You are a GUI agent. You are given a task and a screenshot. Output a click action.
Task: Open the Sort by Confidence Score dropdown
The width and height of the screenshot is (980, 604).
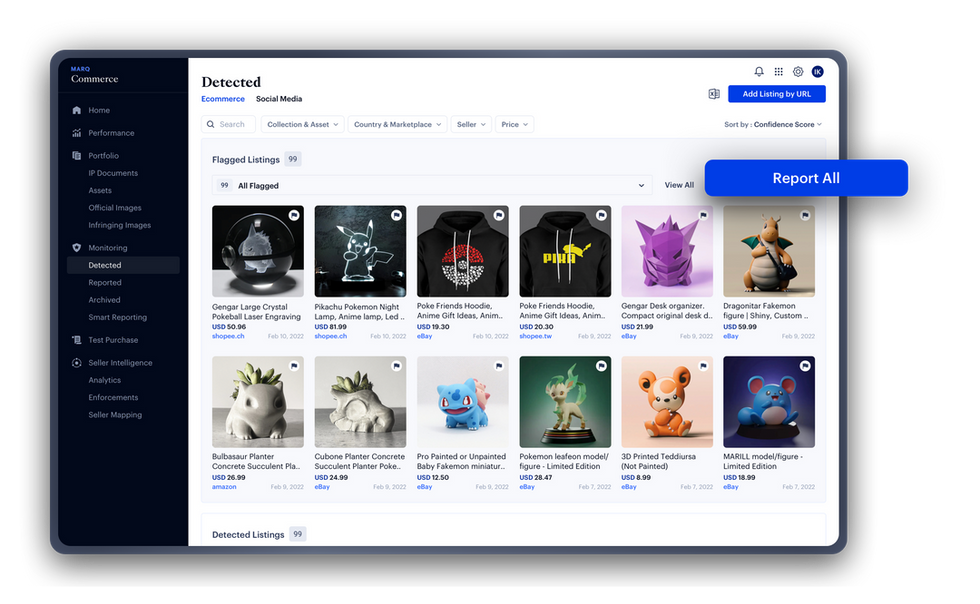773,124
